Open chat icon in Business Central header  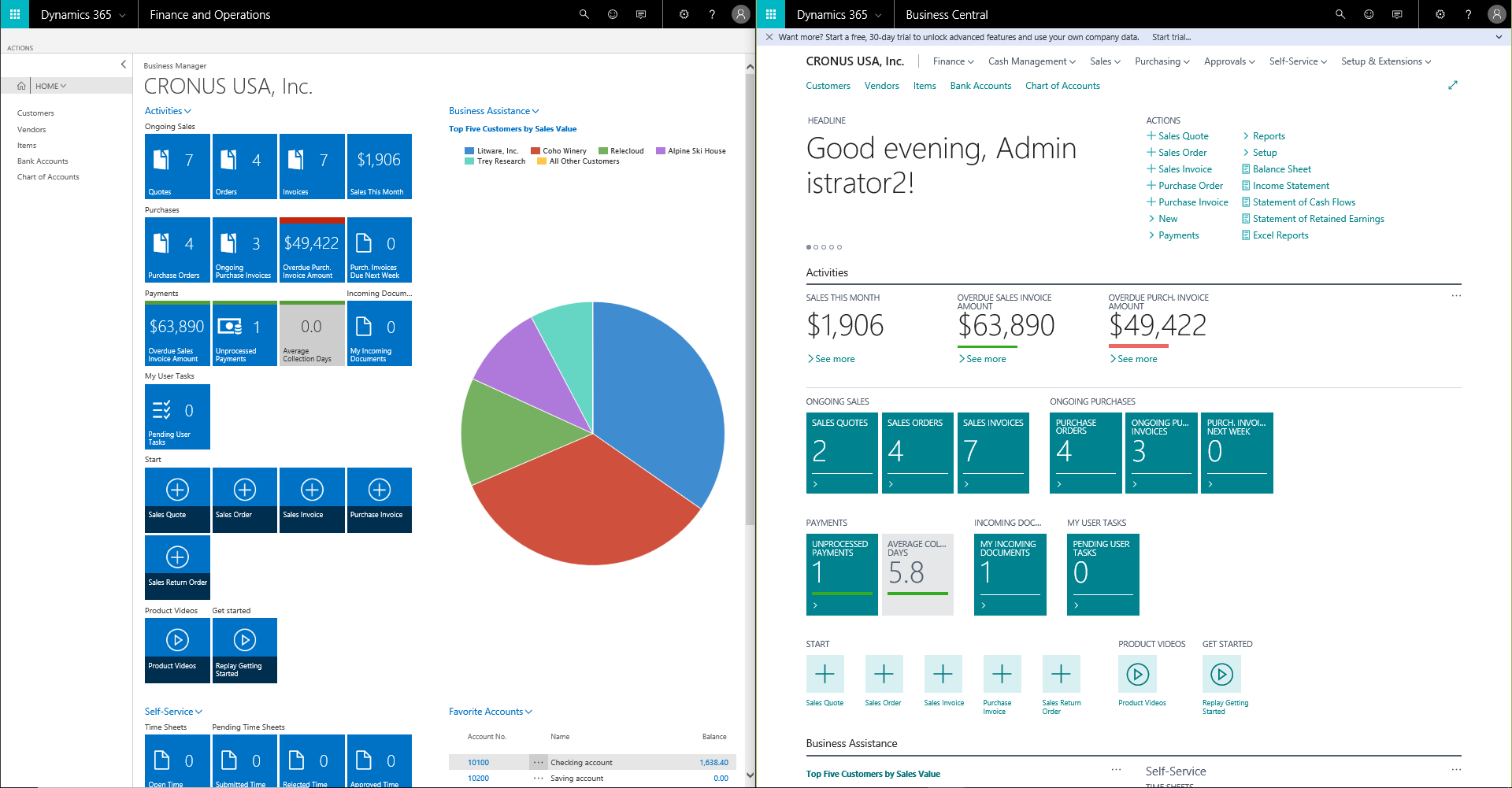[1397, 14]
